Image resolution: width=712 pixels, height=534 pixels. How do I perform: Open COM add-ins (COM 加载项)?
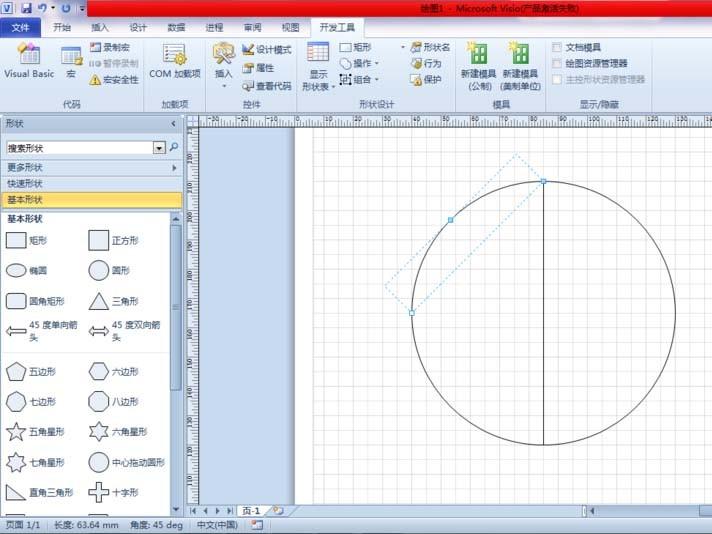[x=175, y=61]
